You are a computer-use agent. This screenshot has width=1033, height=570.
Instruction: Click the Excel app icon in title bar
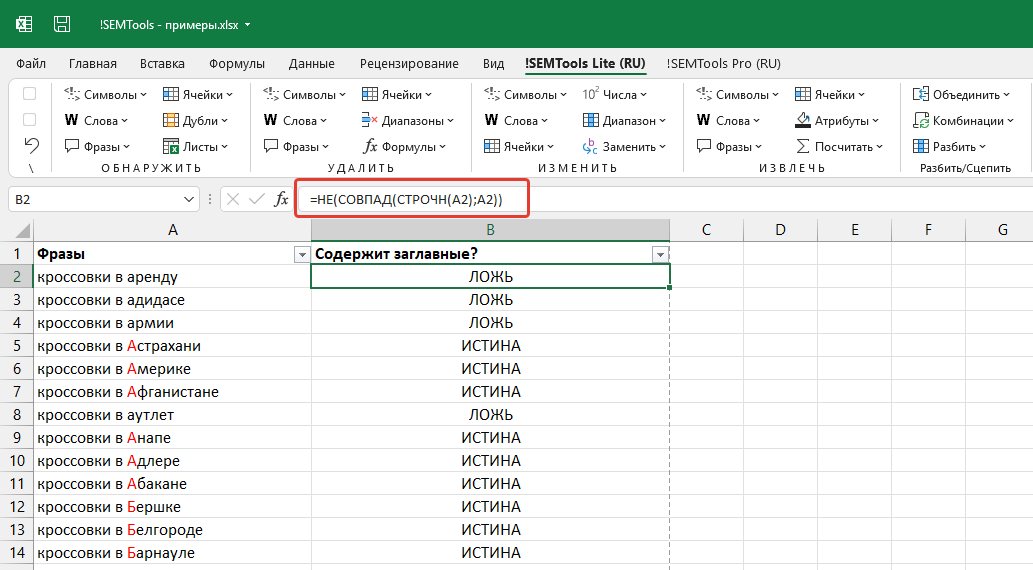tap(24, 24)
